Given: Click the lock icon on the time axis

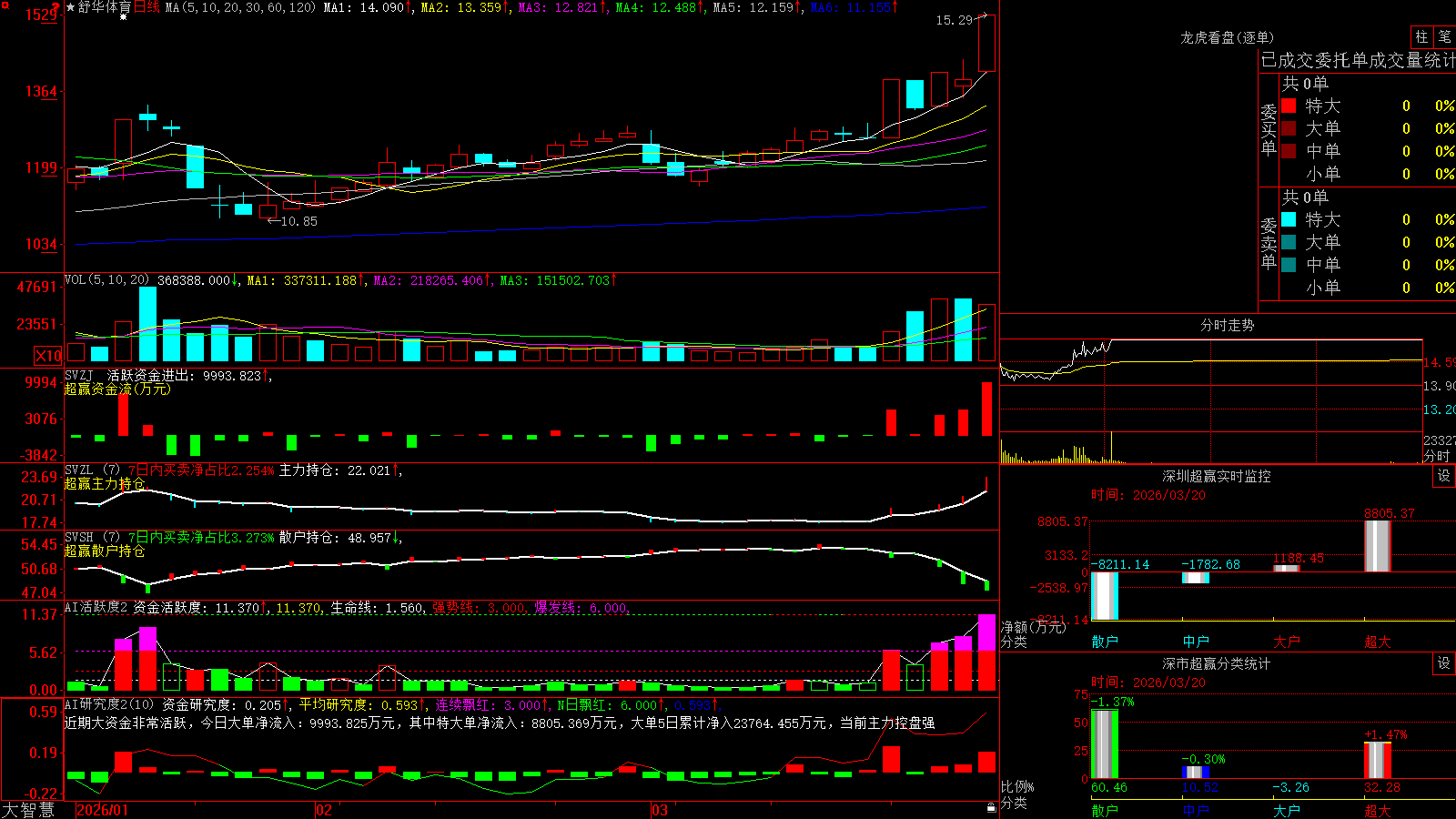Looking at the screenshot, I should (x=991, y=808).
